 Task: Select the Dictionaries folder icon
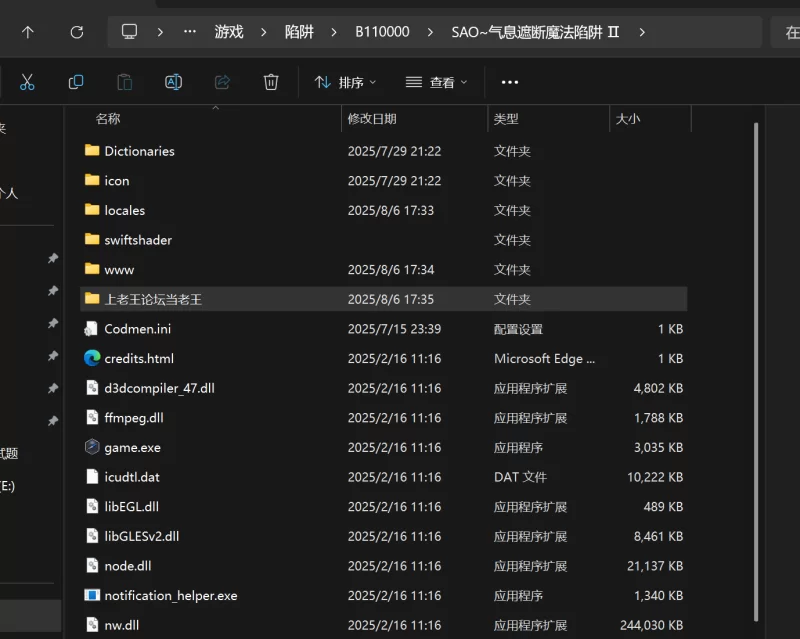point(92,150)
